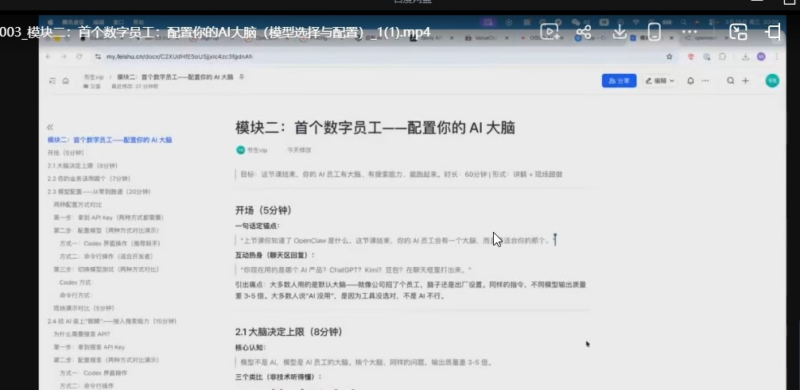
Task: Open the 窗口 menu in macOS menu bar
Action: tap(118, 22)
